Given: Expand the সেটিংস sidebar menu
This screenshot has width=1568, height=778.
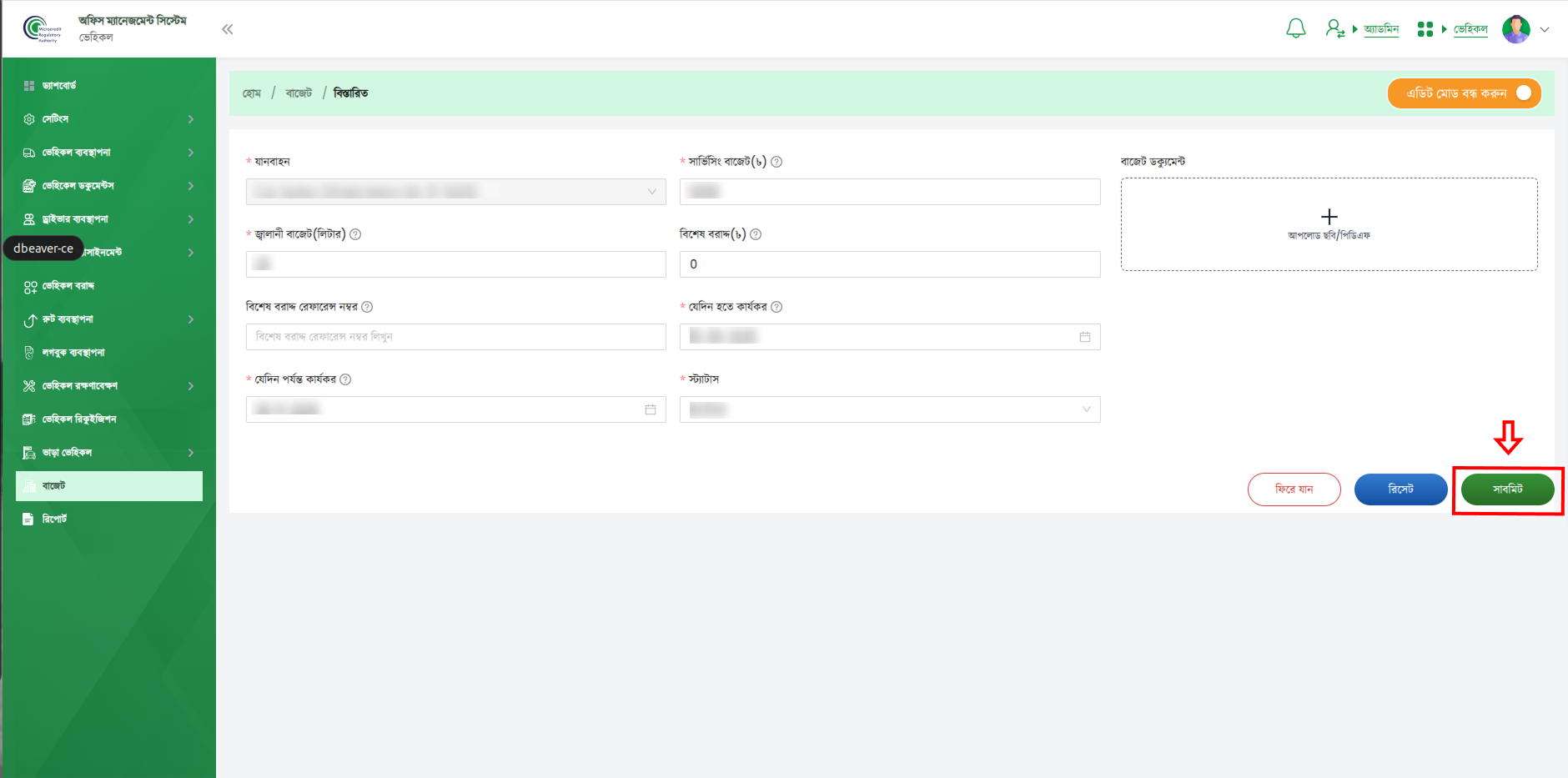Looking at the screenshot, I should pyautogui.click(x=108, y=119).
